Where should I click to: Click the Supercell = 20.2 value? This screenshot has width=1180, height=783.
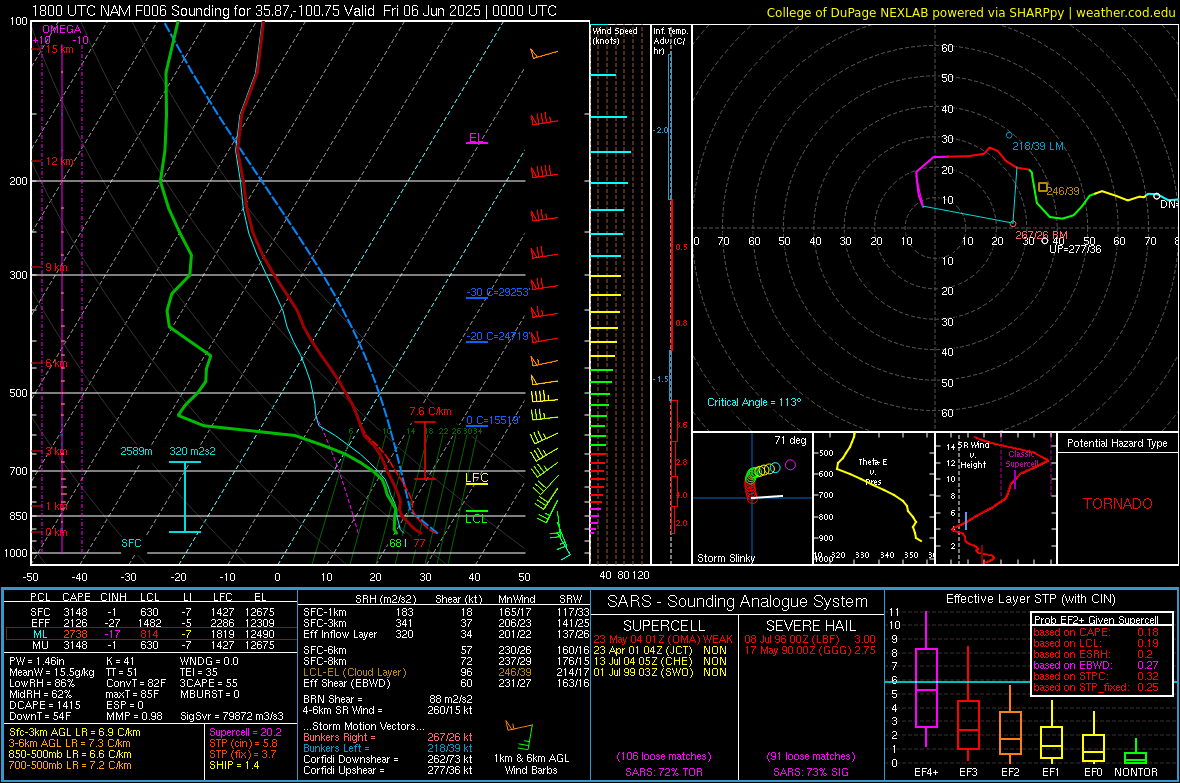point(245,732)
